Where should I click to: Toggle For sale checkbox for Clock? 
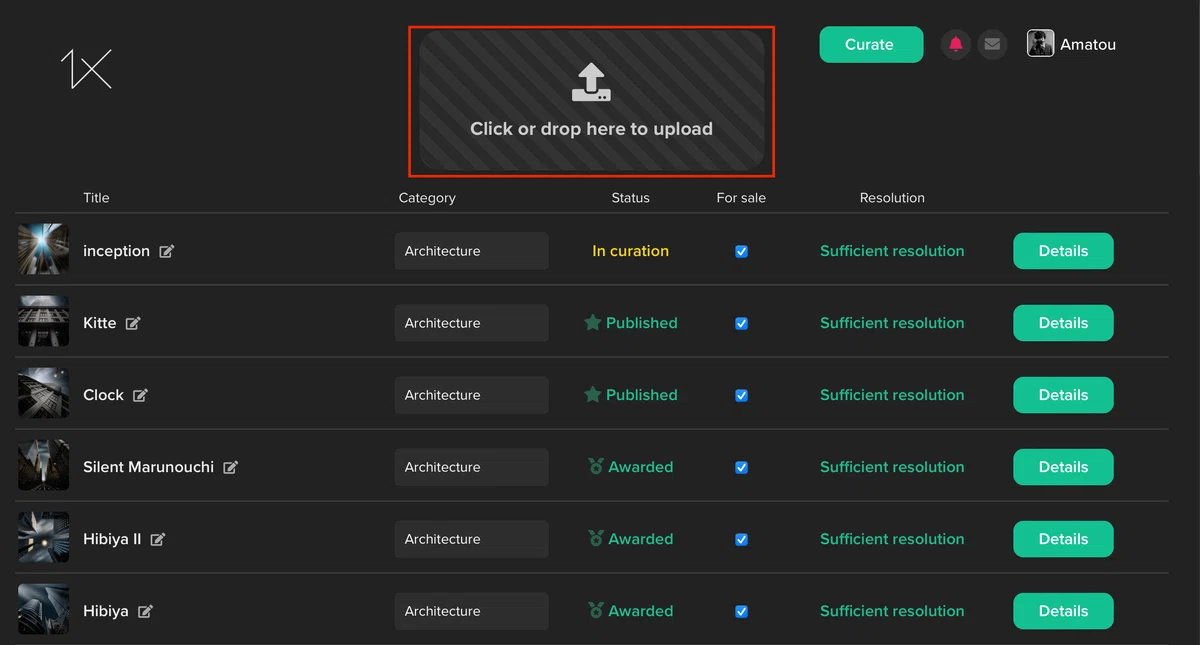(x=741, y=396)
